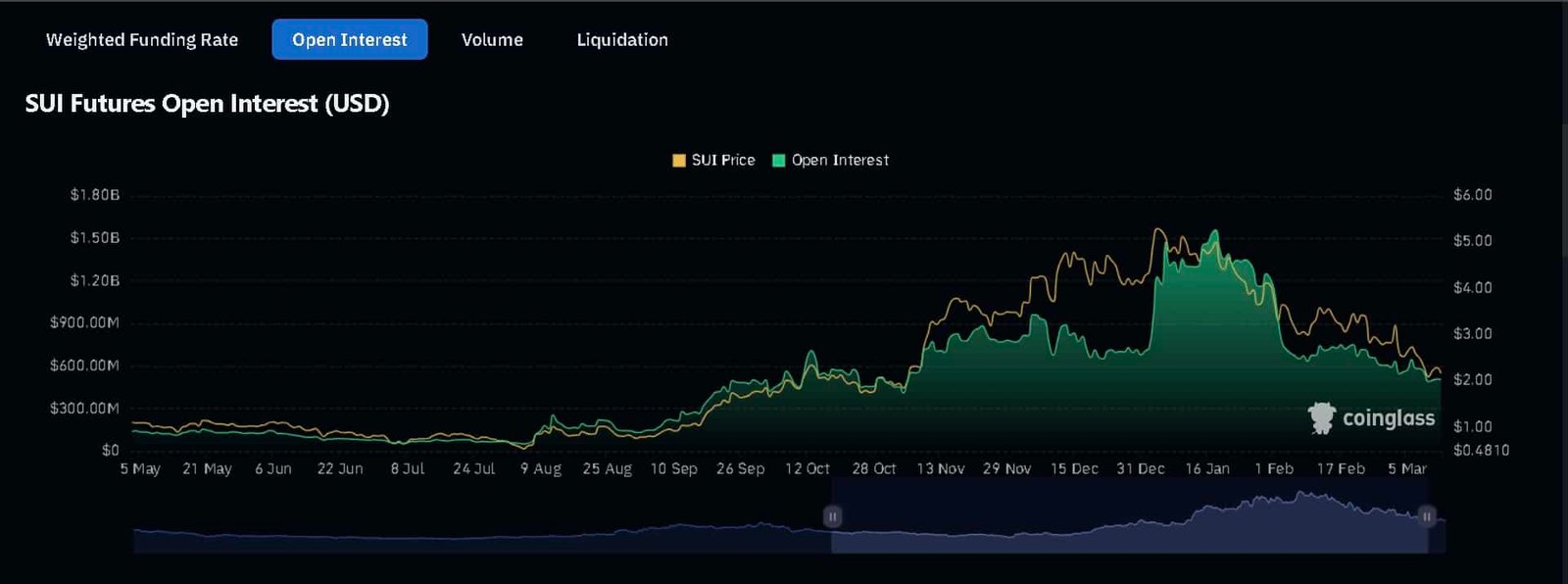Toggle SUI Price series via legend text
Viewport: 1568px width, 584px height.
click(723, 161)
